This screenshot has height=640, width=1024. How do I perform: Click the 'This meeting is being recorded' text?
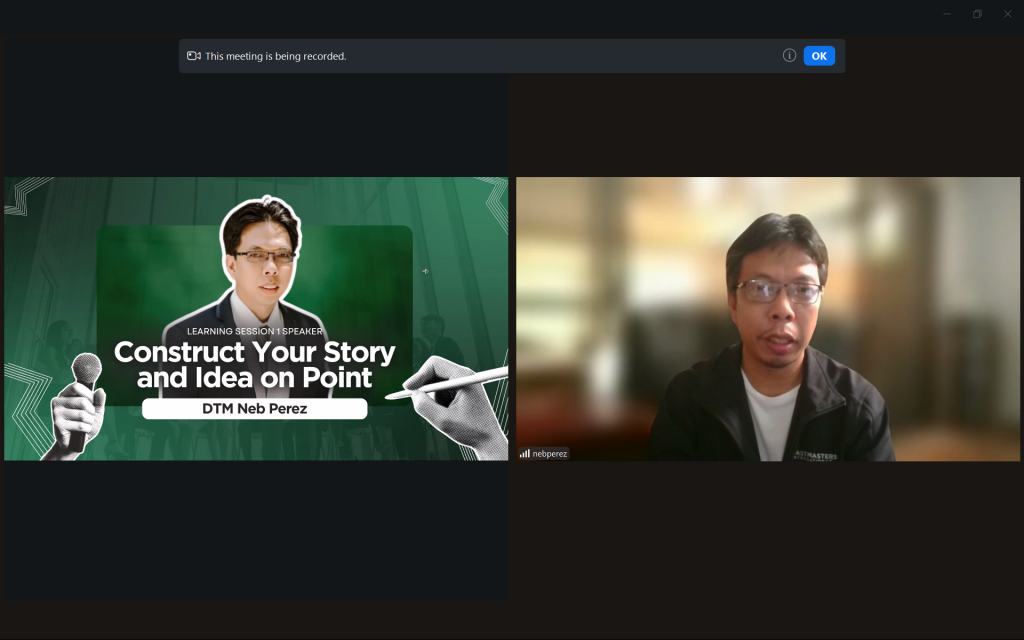[x=276, y=56]
